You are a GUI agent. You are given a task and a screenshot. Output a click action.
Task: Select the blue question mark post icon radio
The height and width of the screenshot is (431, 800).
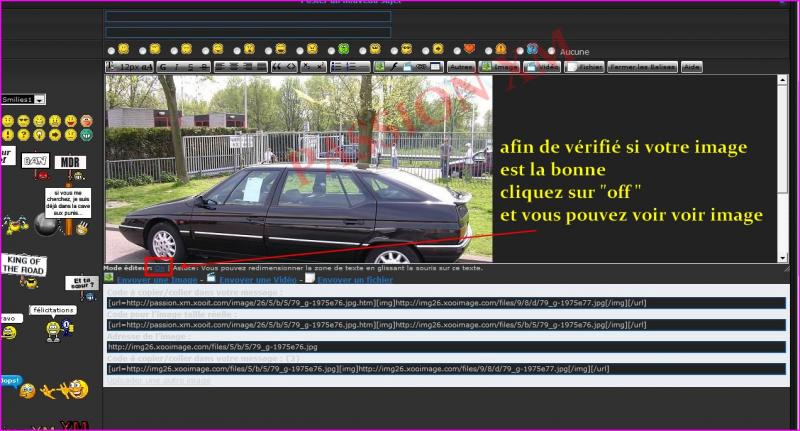coord(520,51)
